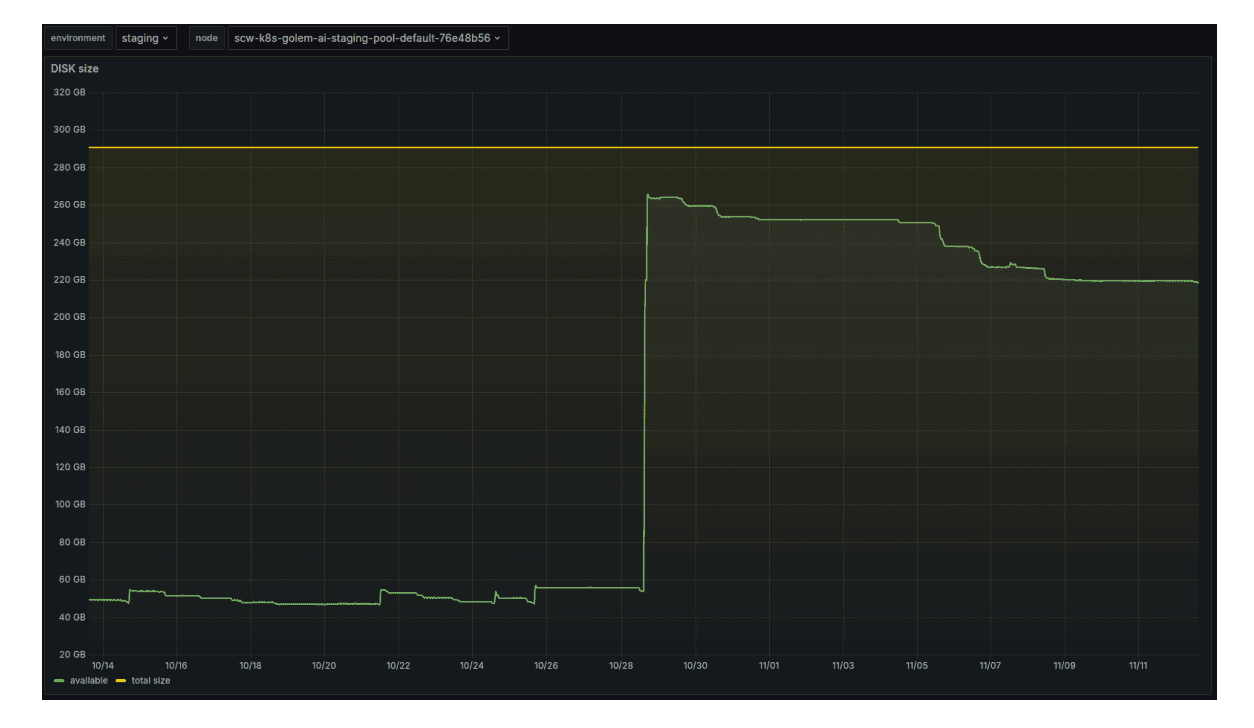
Task: Open the 'DISK size' panel title menu
Action: 75,69
